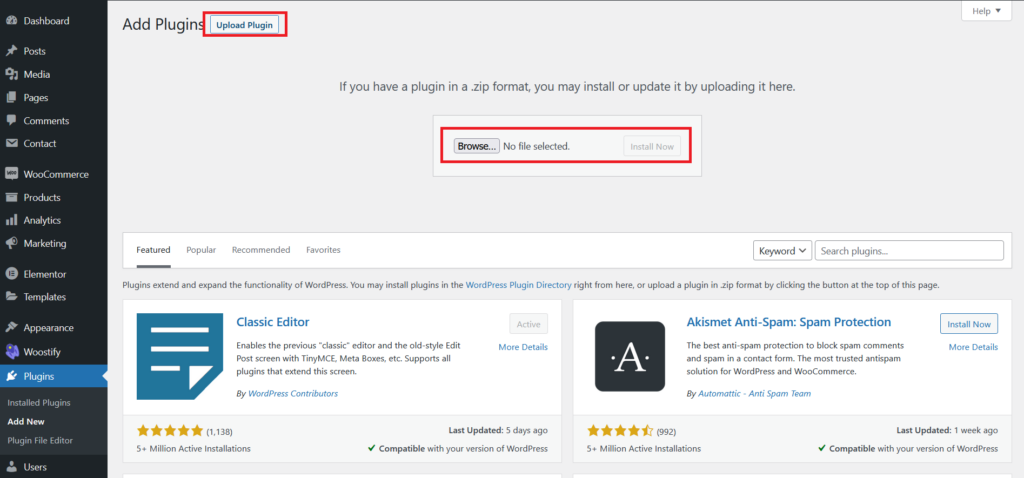Open More Details for Classic Editor
Image resolution: width=1024 pixels, height=478 pixels.
523,347
